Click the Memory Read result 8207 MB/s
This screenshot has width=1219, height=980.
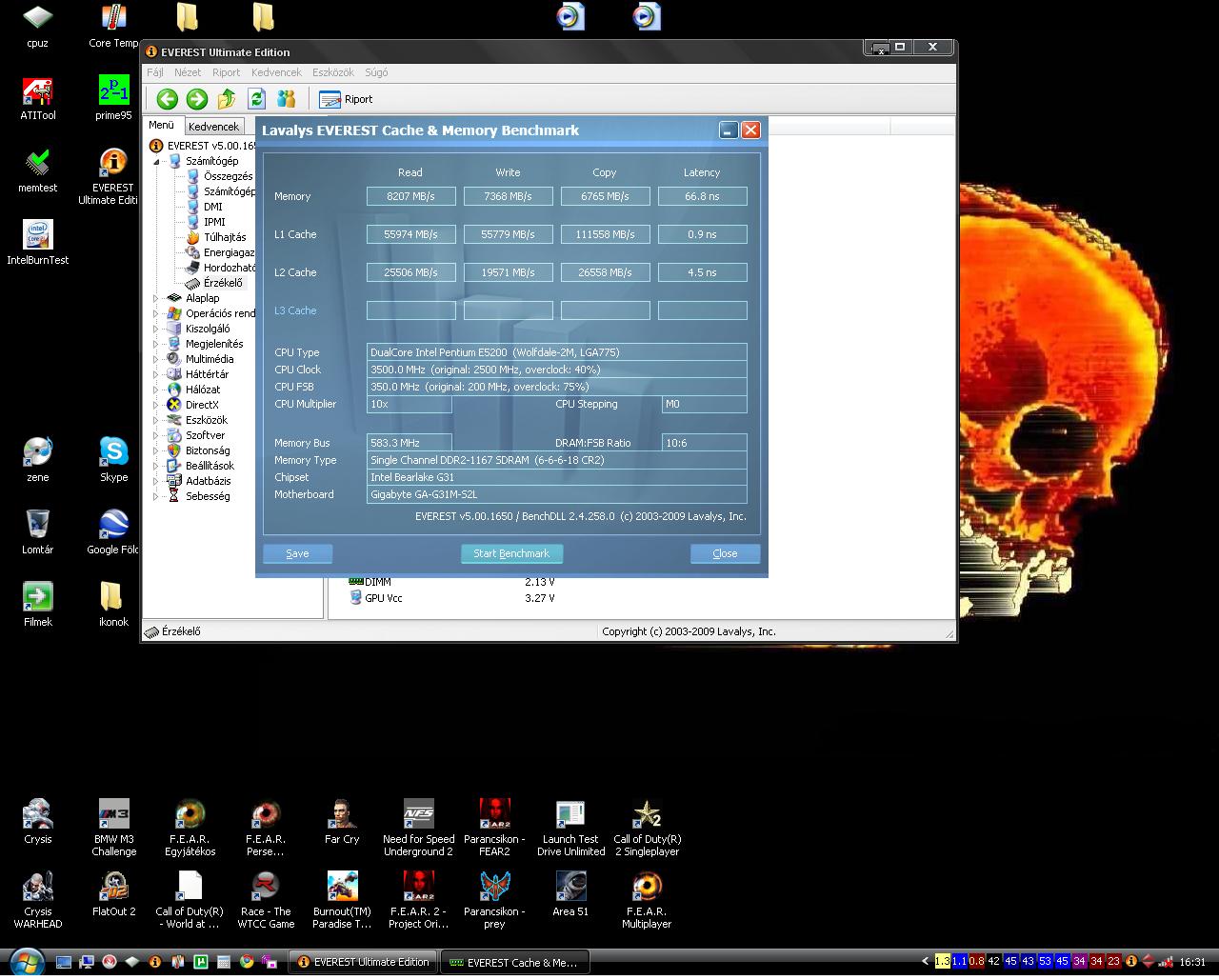(411, 196)
